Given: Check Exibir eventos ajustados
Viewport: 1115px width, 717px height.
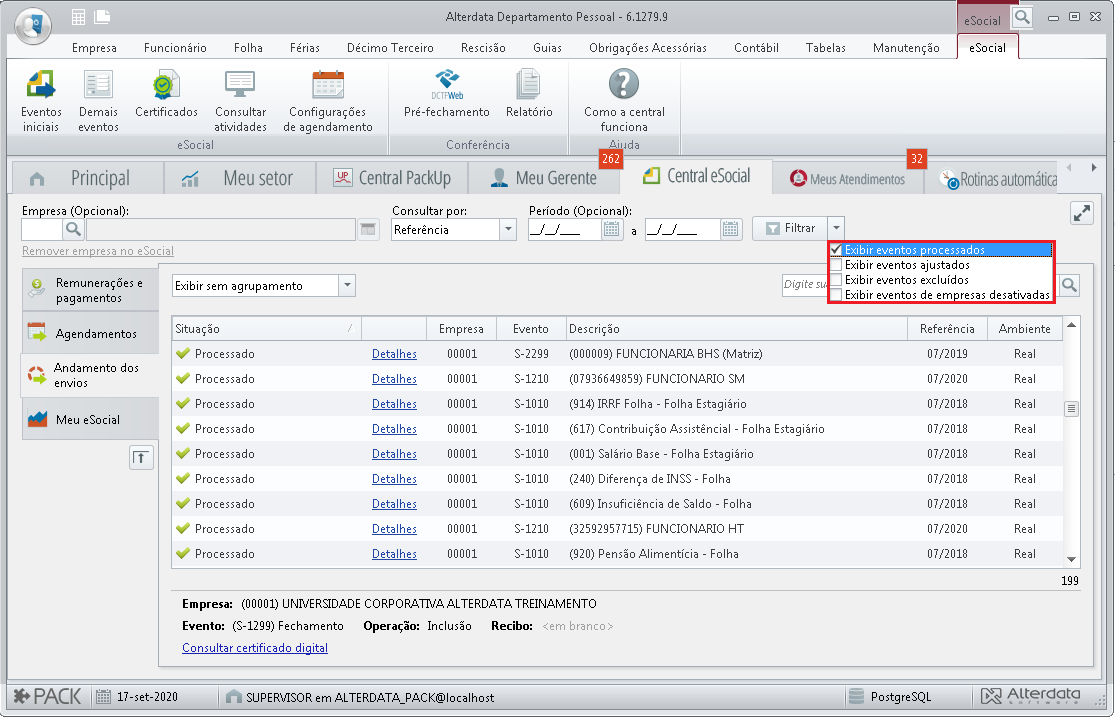Looking at the screenshot, I should (836, 265).
